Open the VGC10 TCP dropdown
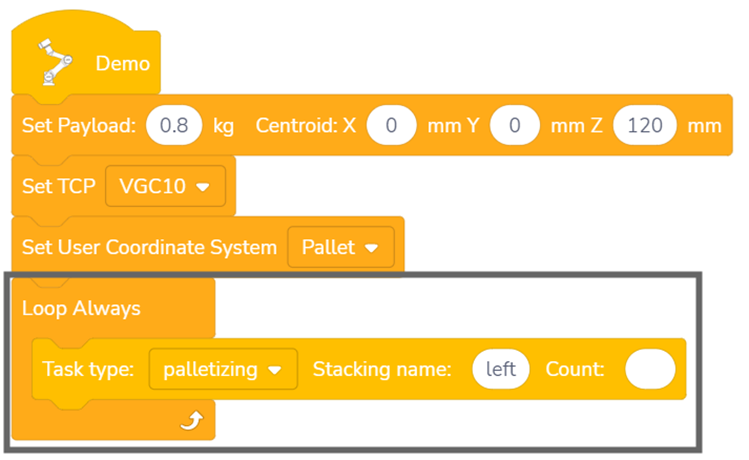 [165, 186]
